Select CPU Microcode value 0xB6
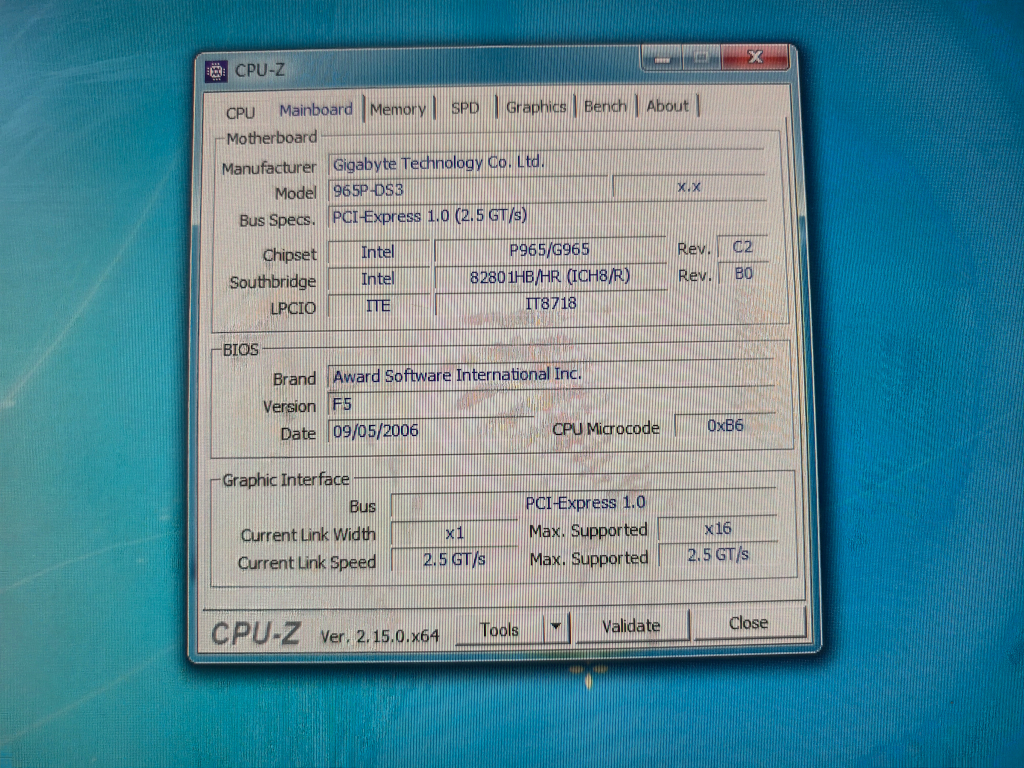 pos(725,426)
